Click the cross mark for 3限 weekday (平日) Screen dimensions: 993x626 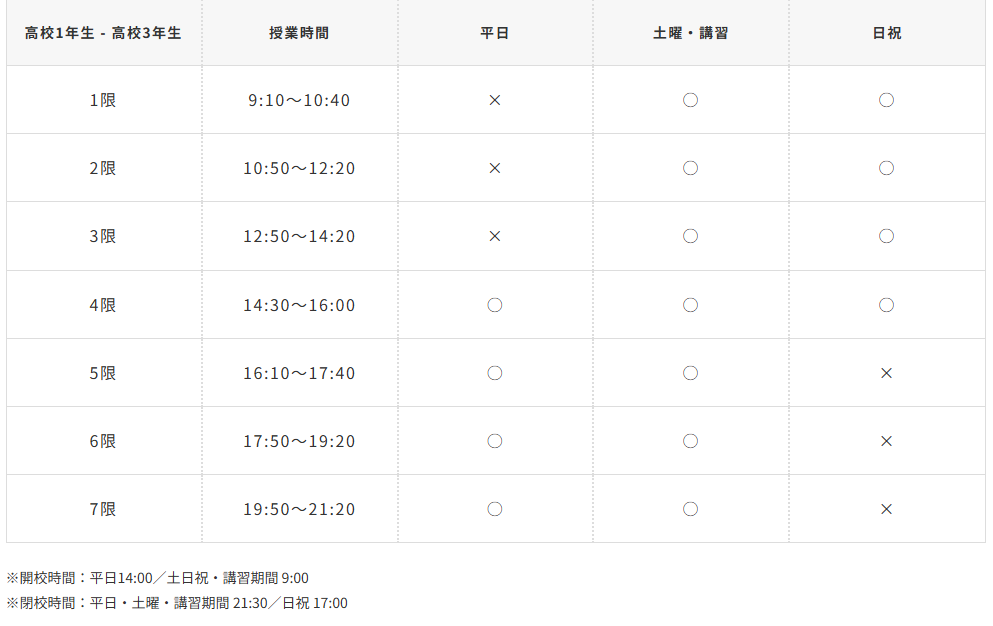click(494, 236)
